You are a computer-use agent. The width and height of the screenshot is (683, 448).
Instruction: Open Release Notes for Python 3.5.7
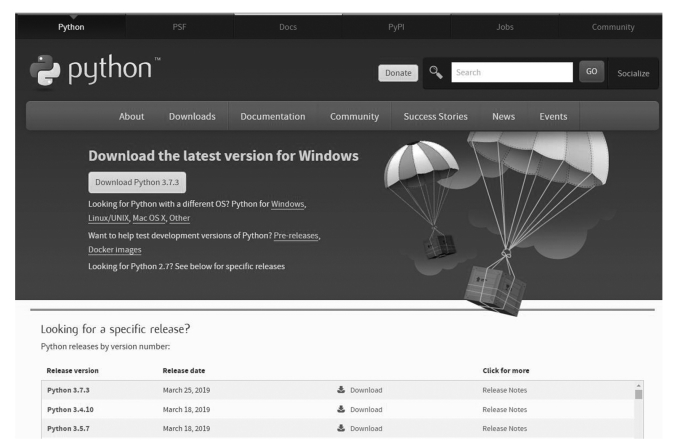click(504, 428)
